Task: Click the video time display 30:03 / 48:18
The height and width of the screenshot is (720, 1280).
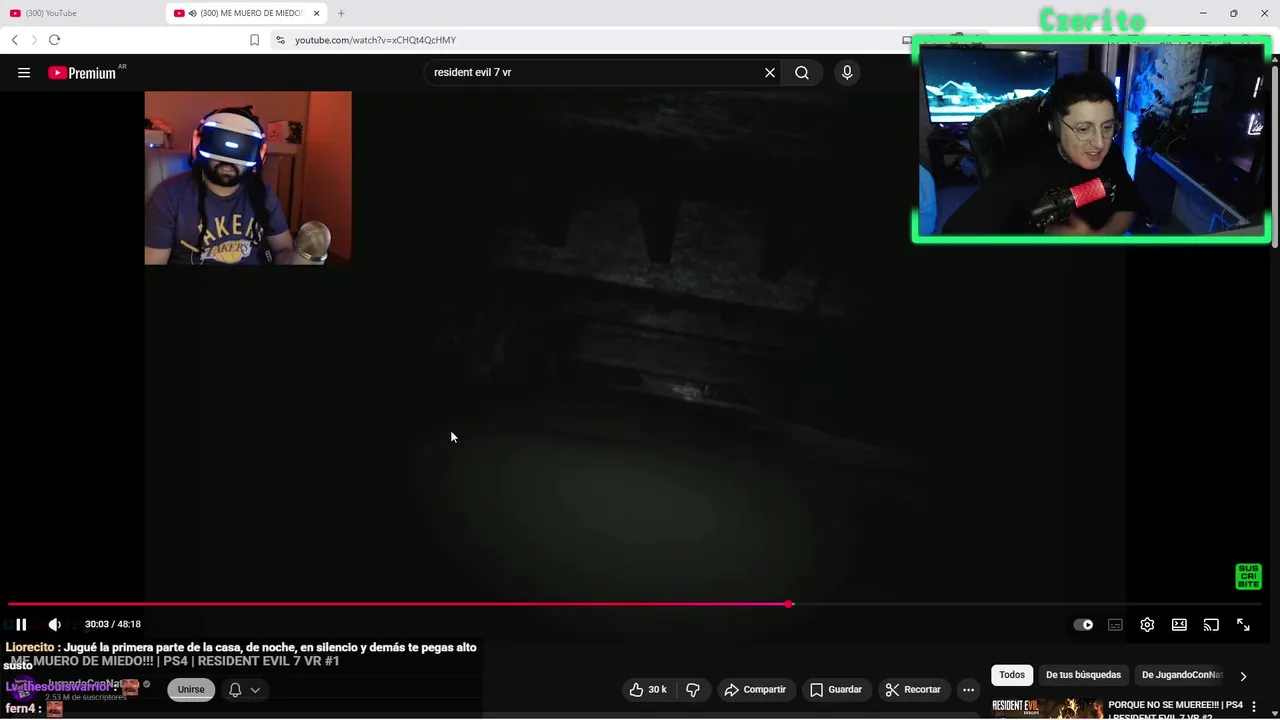Action: pos(112,624)
